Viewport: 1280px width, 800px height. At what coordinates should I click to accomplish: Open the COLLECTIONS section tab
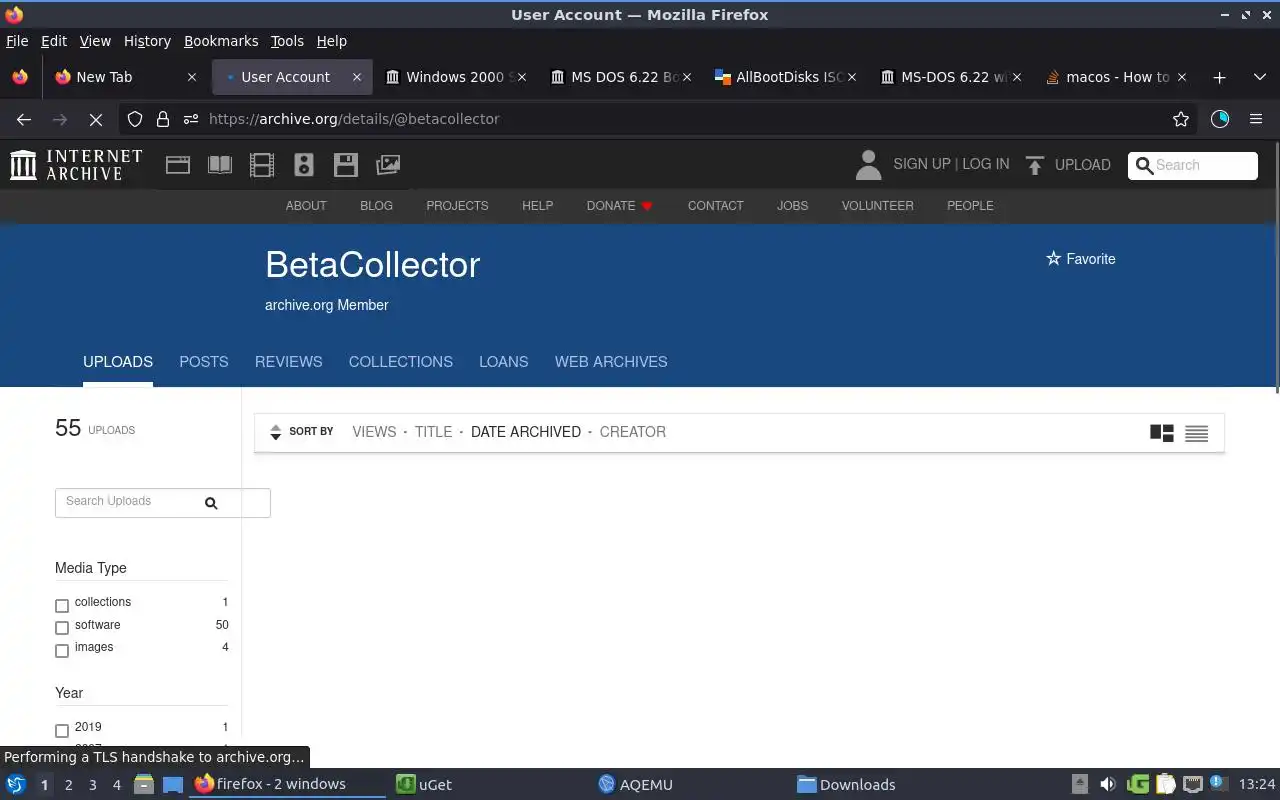click(400, 362)
